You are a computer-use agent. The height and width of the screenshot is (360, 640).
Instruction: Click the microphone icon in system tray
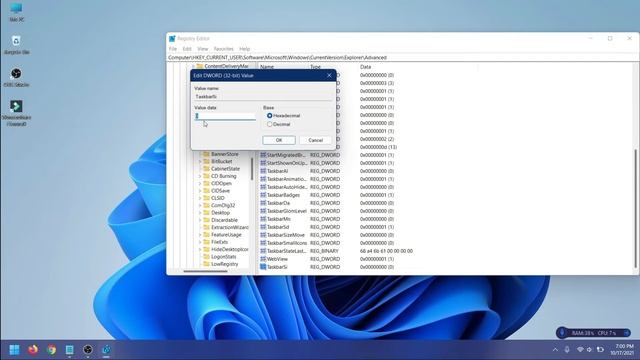point(567,350)
